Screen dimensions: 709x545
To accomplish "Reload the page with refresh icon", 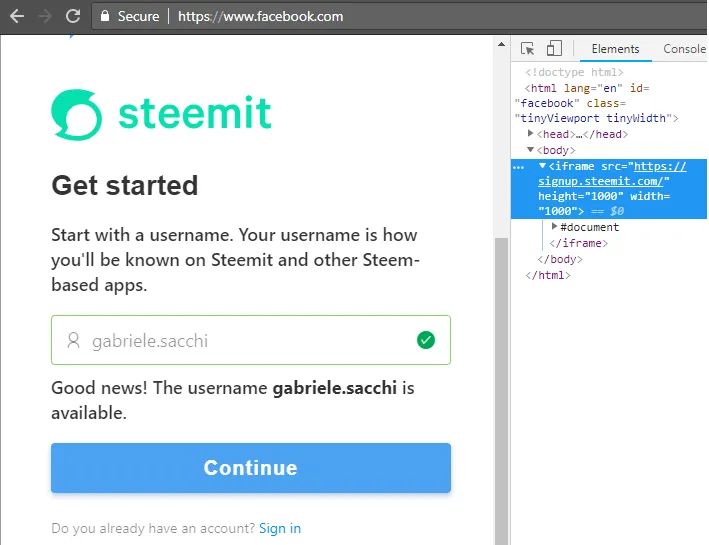I will click(x=73, y=16).
